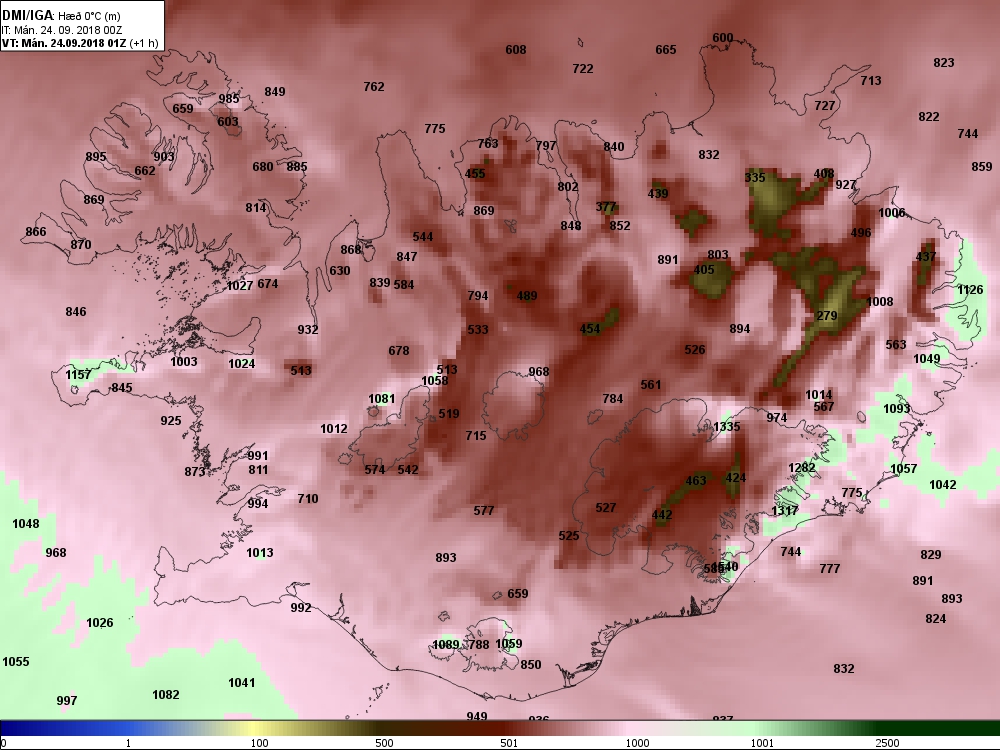Pick the 722 height label
The height and width of the screenshot is (750, 1000).
[x=583, y=68]
